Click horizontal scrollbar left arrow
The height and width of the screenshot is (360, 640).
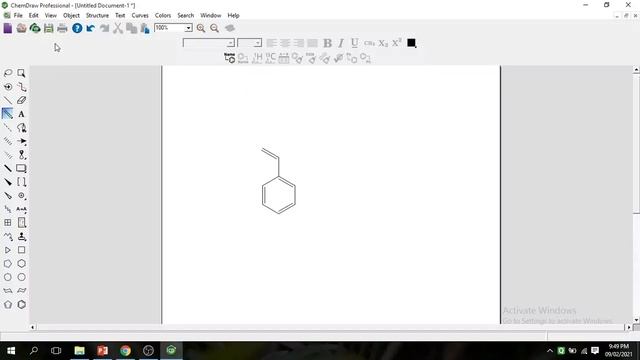33,327
